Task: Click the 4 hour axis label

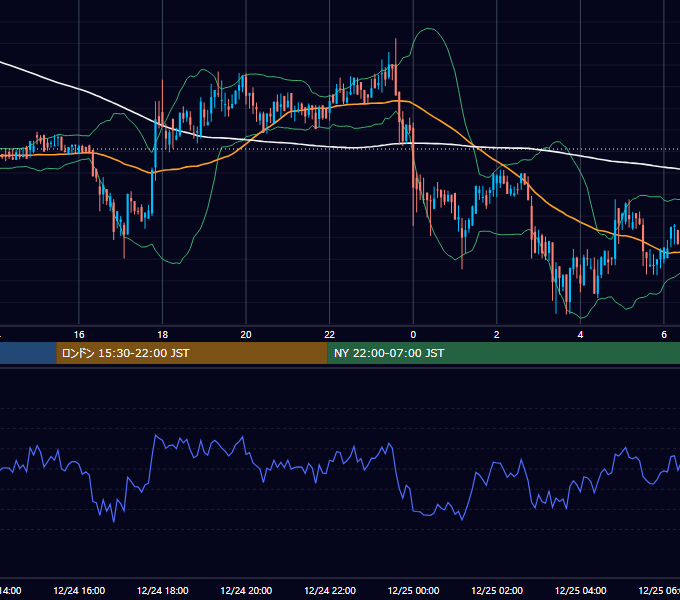Action: tap(580, 334)
